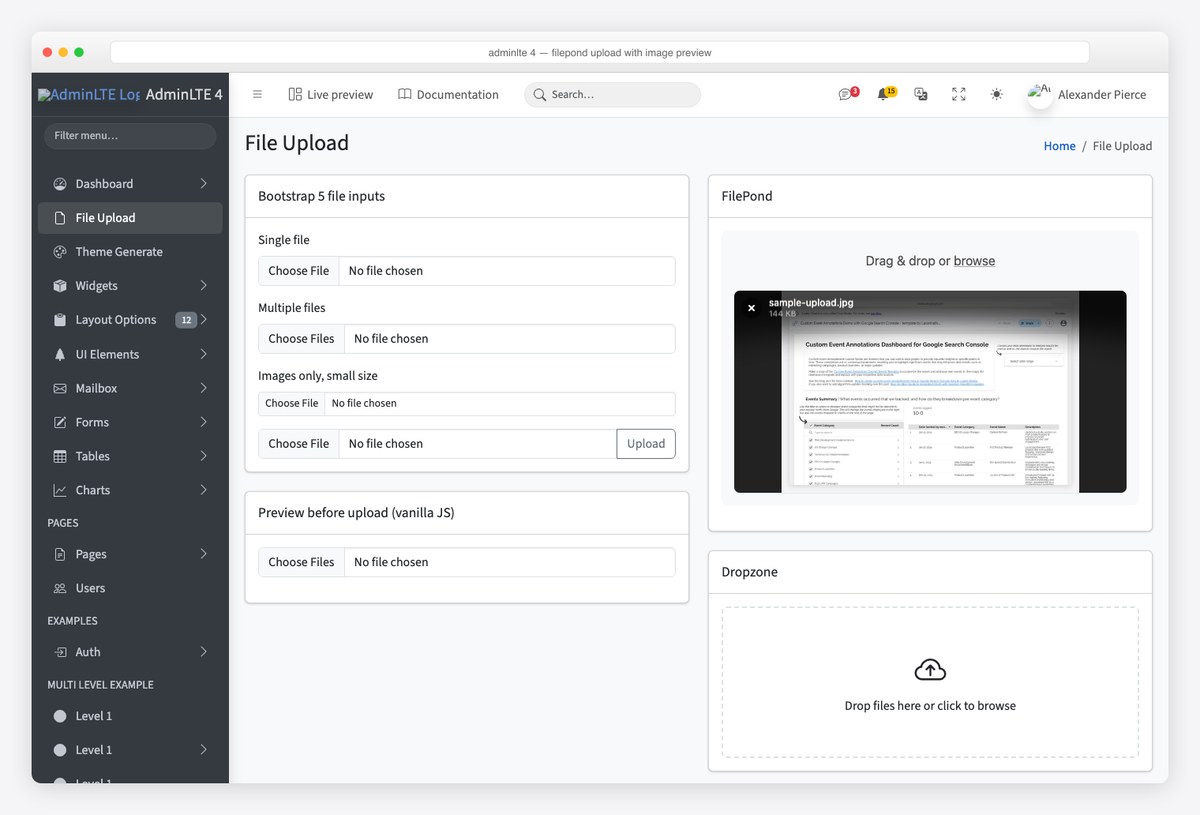Click the Layout Options clipboard icon
This screenshot has height=815, width=1200.
[60, 320]
